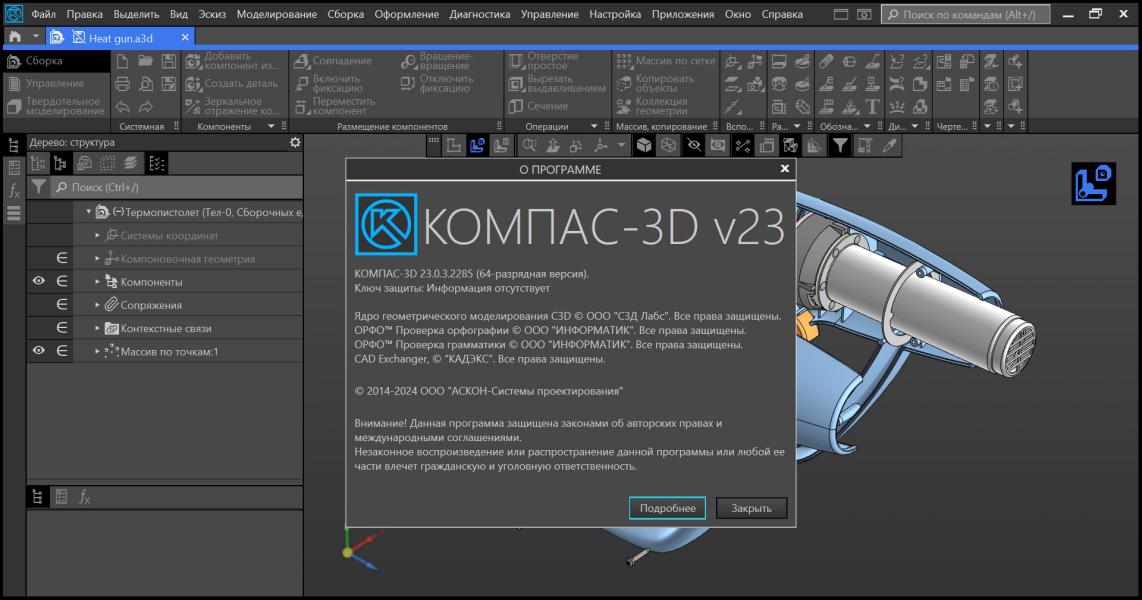Click the filter funnel in tree panel
Viewport: 1142px width, 600px height.
[x=38, y=187]
